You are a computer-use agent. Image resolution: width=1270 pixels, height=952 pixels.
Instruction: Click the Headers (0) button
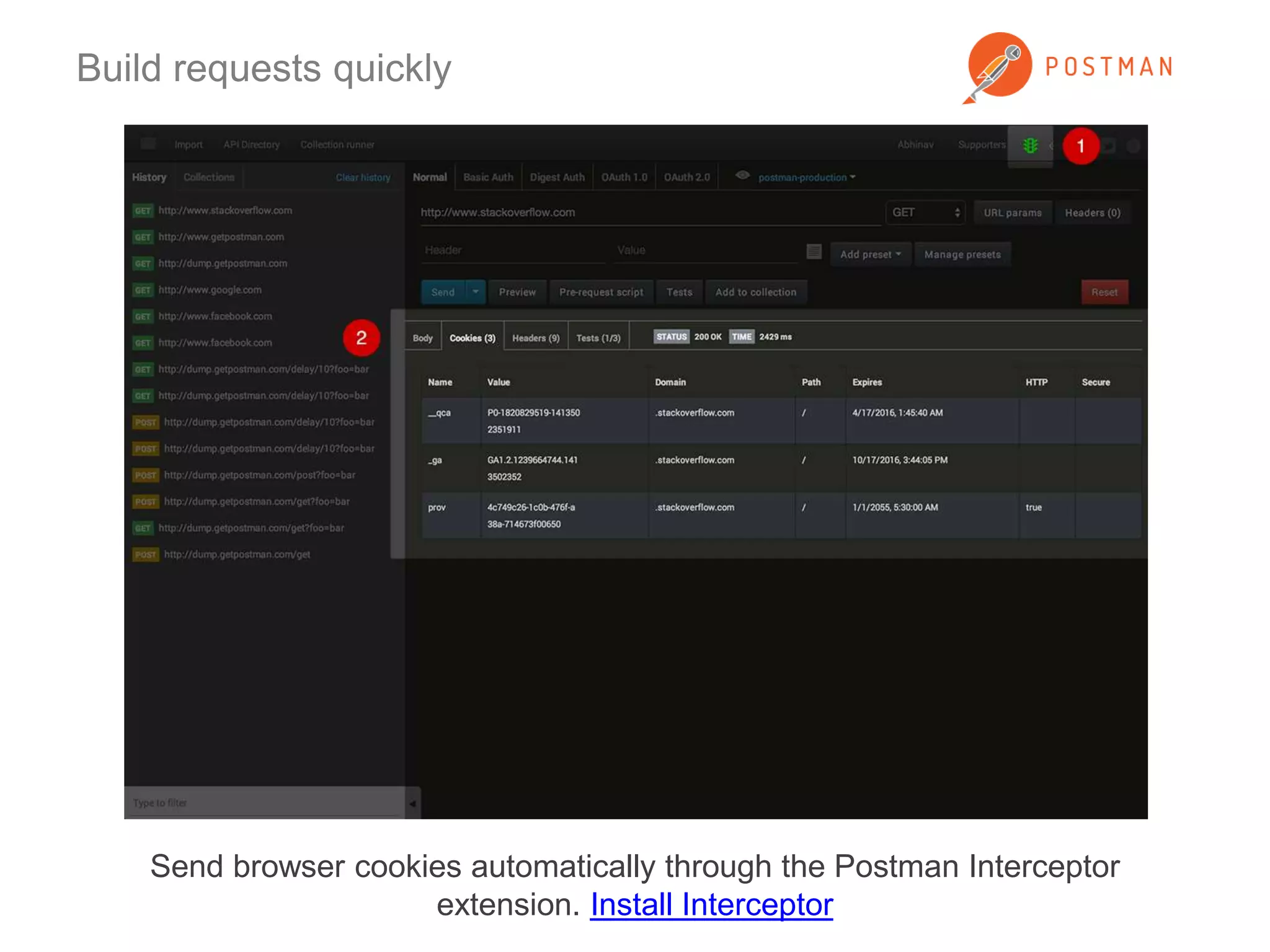coord(1093,213)
